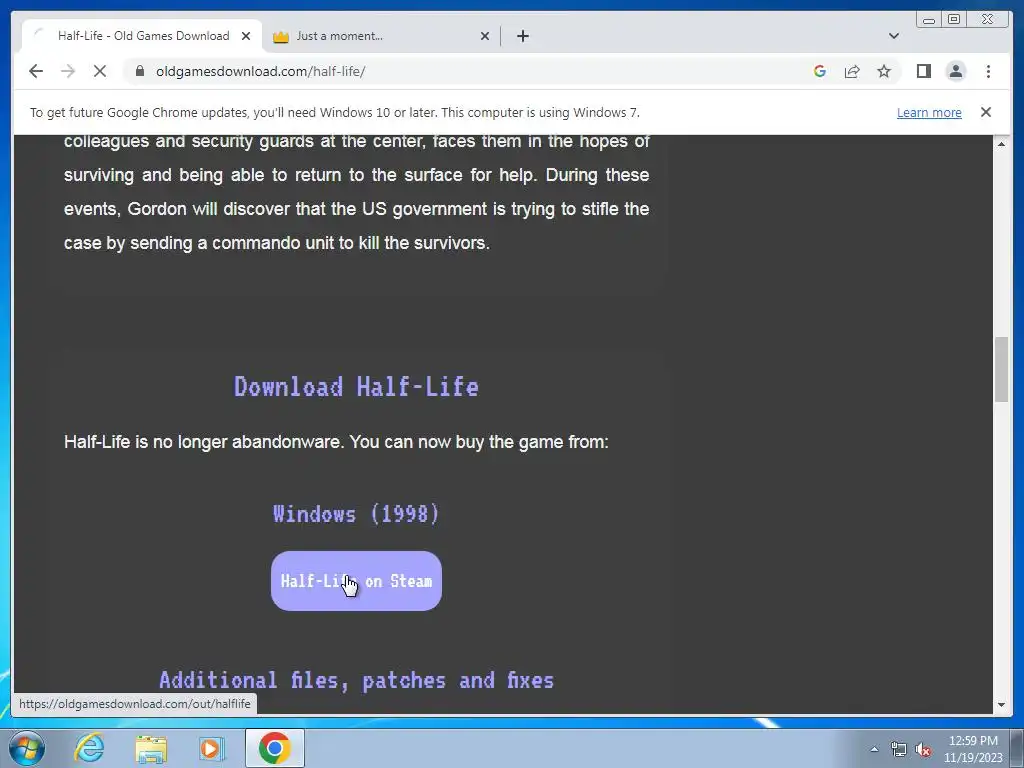Image resolution: width=1024 pixels, height=768 pixels.
Task: Click 'Additional files, patches and fixes' heading
Action: coord(357,680)
